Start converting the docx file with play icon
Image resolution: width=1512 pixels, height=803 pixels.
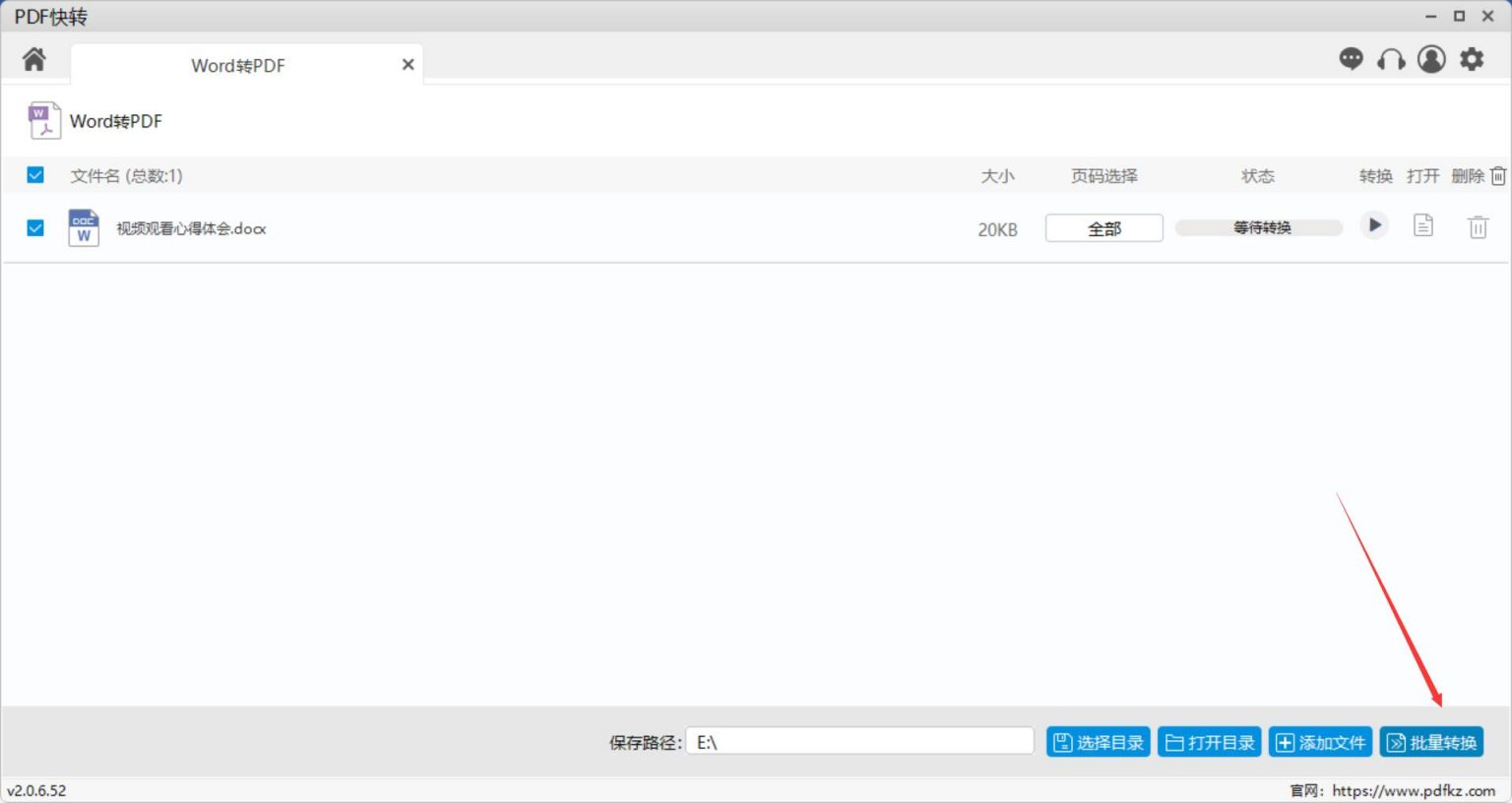pos(1374,226)
